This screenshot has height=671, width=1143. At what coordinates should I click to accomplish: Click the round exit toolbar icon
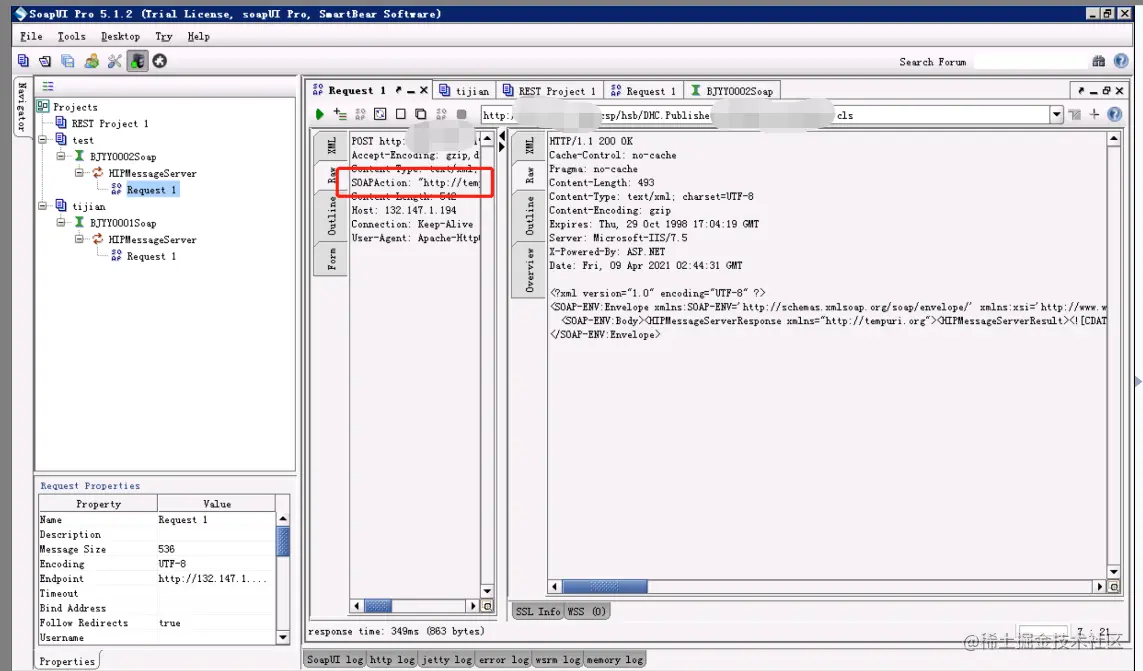click(x=160, y=61)
